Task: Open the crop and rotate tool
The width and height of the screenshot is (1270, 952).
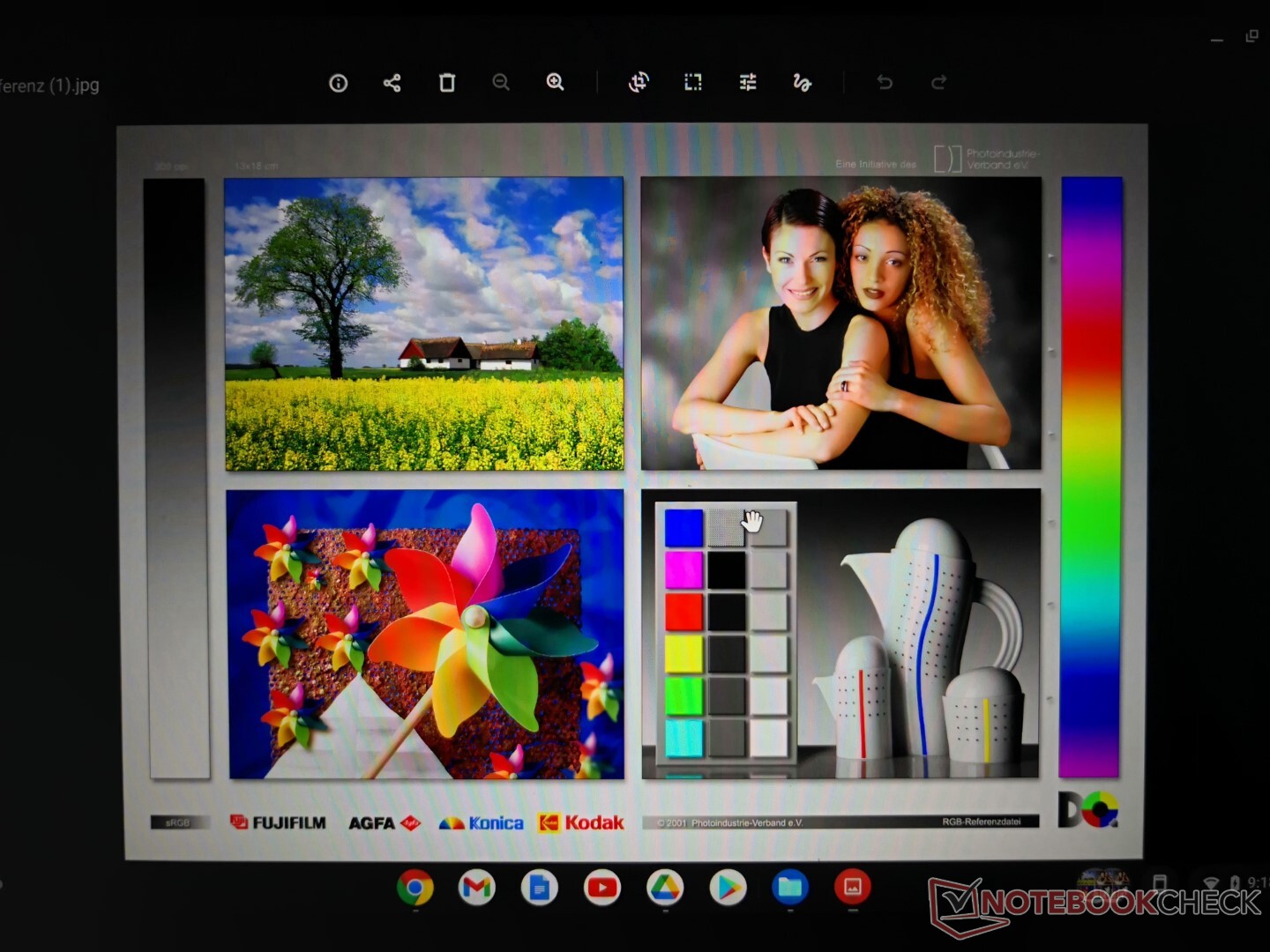Action: click(x=639, y=82)
